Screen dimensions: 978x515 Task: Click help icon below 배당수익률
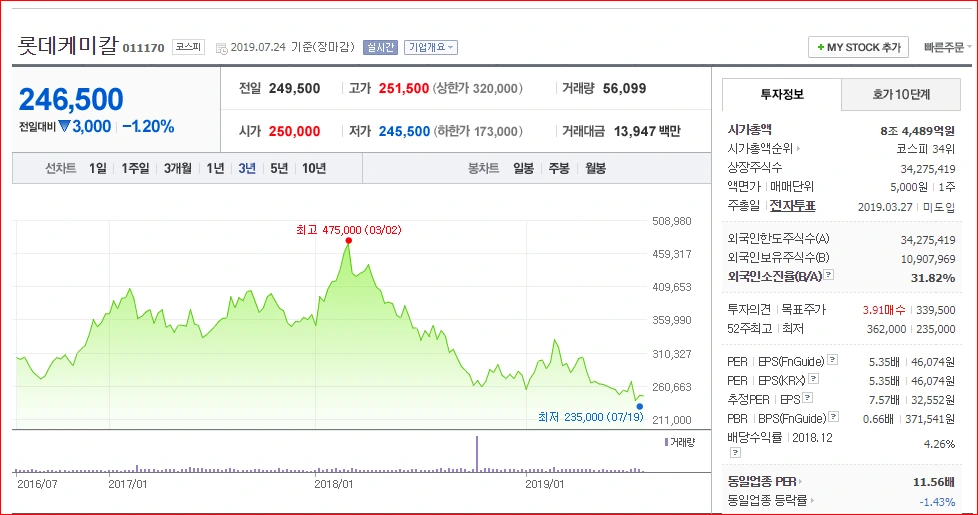click(735, 453)
